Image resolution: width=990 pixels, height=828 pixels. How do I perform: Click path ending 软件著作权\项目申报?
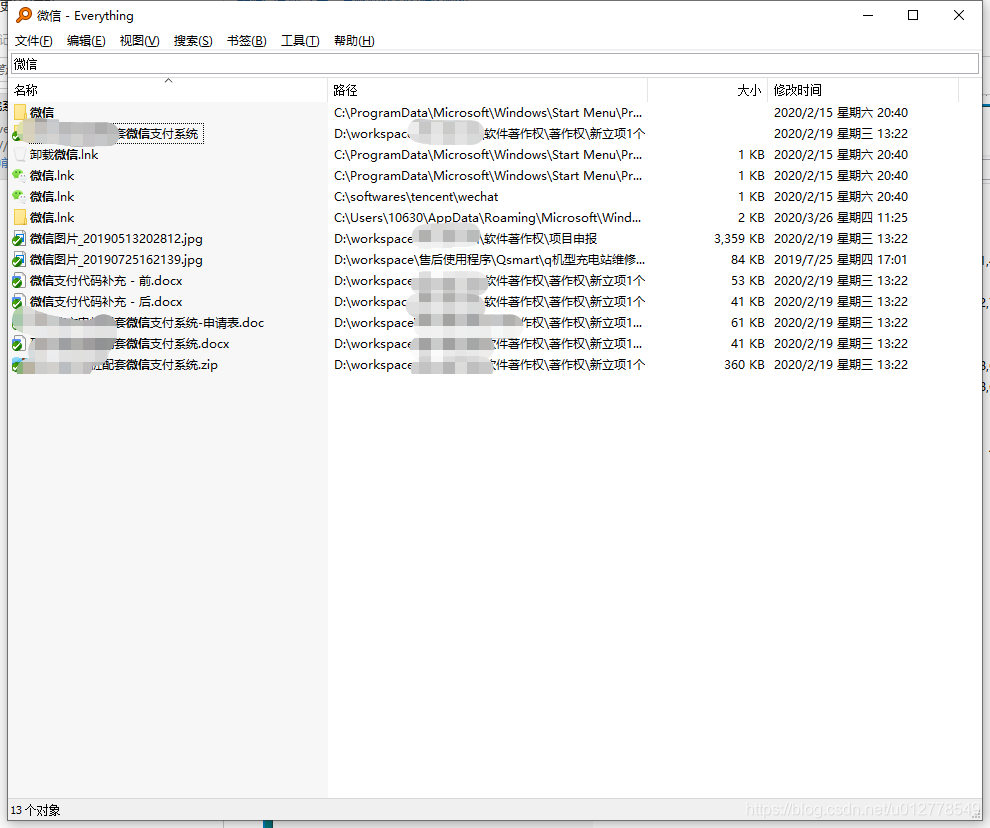(465, 239)
